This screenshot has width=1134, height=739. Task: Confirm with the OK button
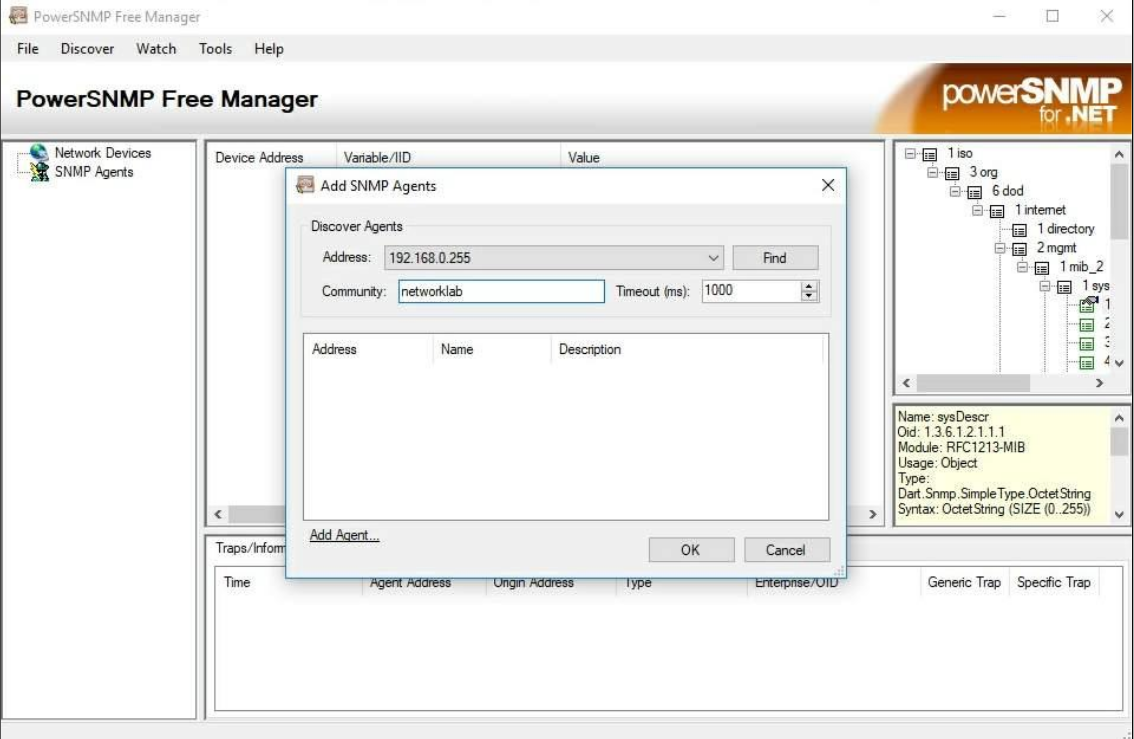[691, 550]
